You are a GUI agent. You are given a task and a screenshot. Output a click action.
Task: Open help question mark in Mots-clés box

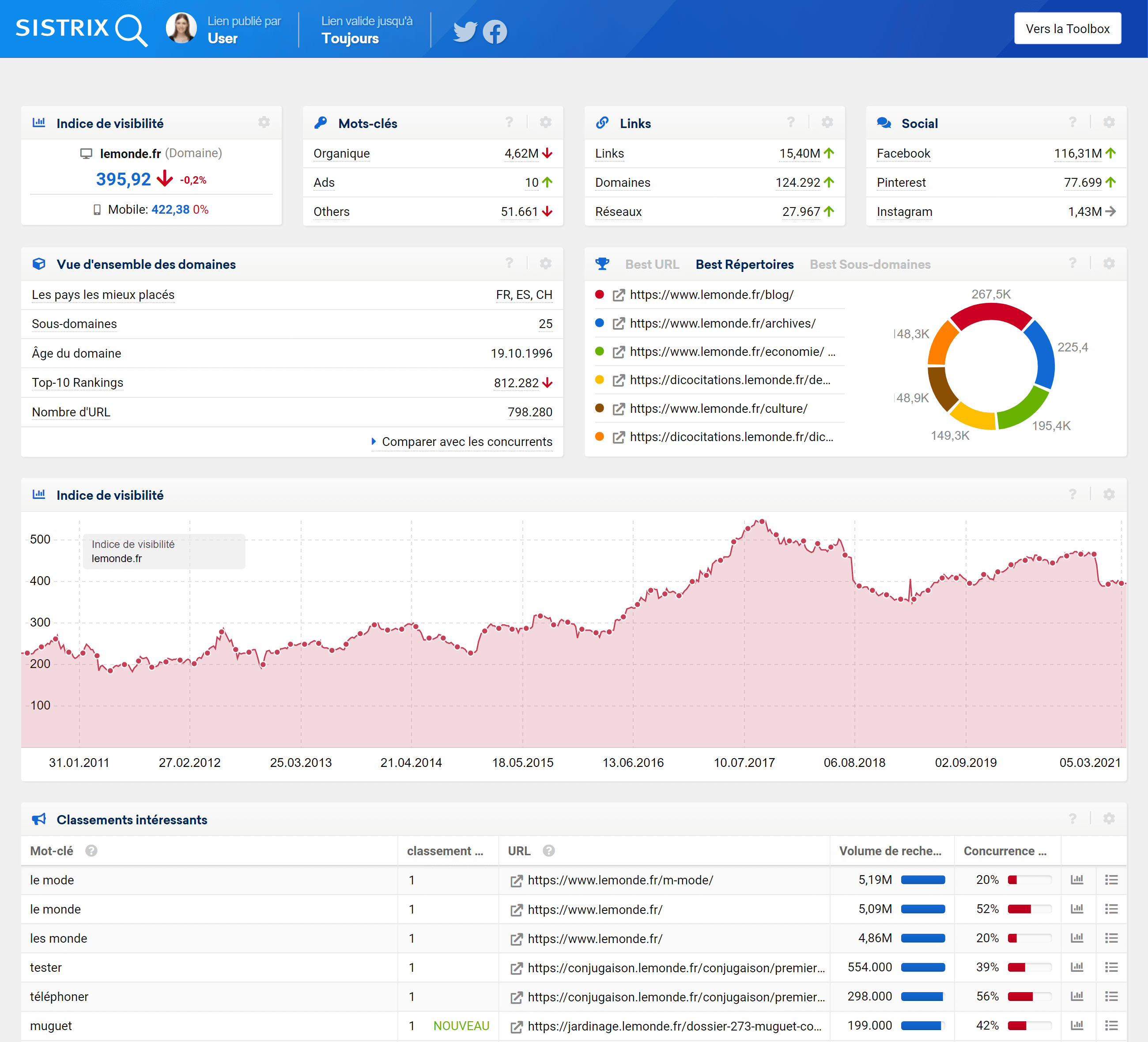pyautogui.click(x=509, y=122)
